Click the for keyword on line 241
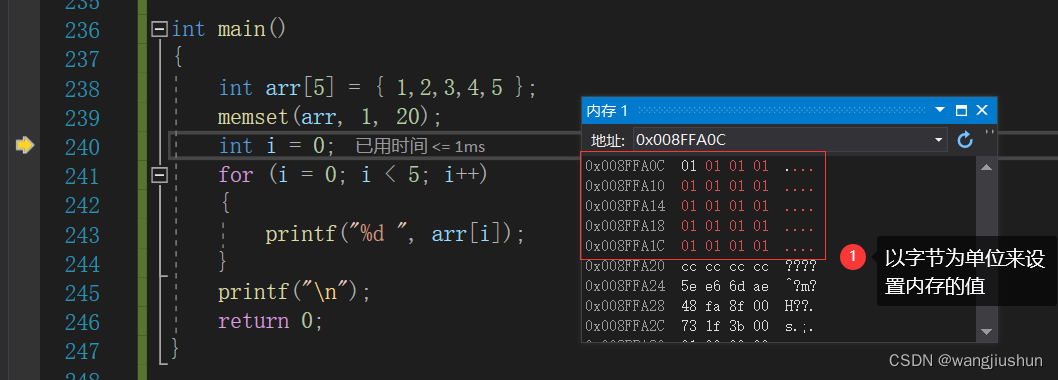The height and width of the screenshot is (380, 1058). (235, 175)
